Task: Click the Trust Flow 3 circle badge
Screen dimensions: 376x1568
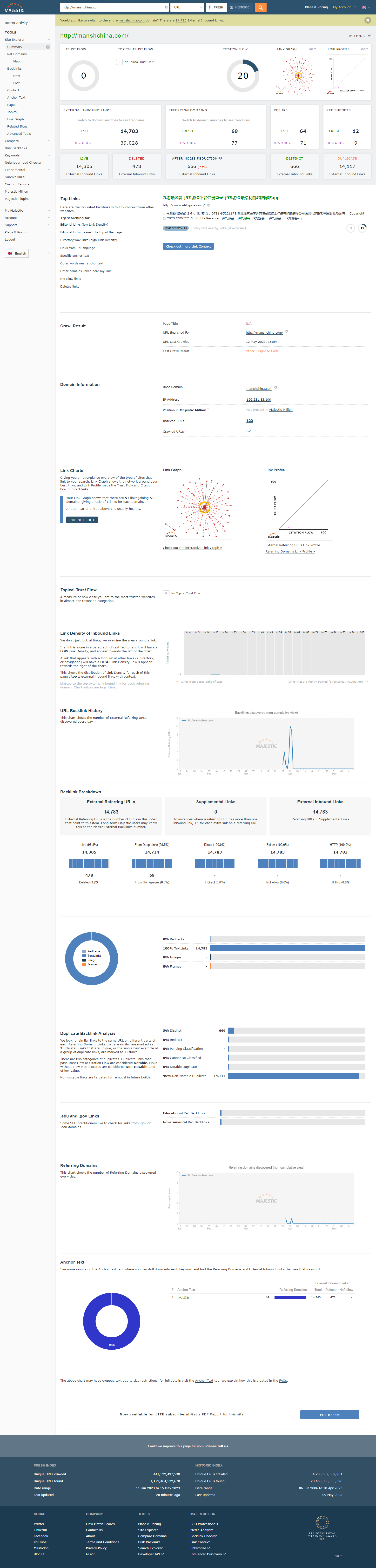Action: pyautogui.click(x=350, y=228)
